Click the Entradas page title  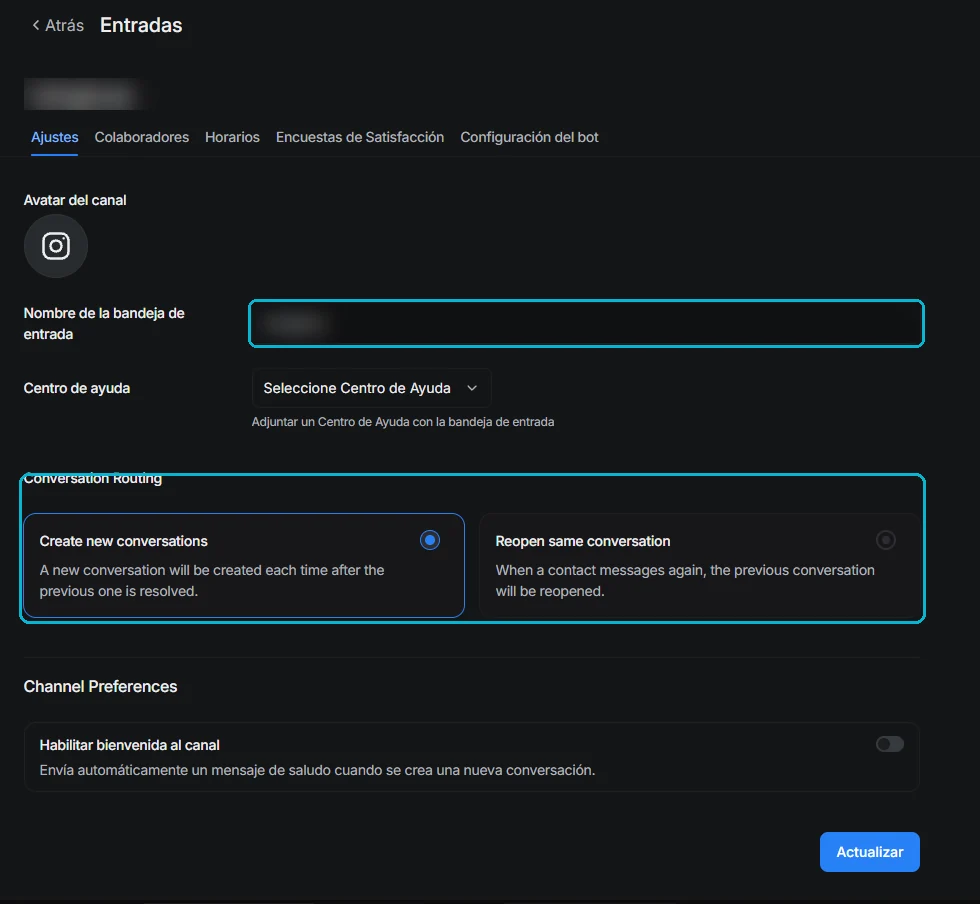pos(141,25)
